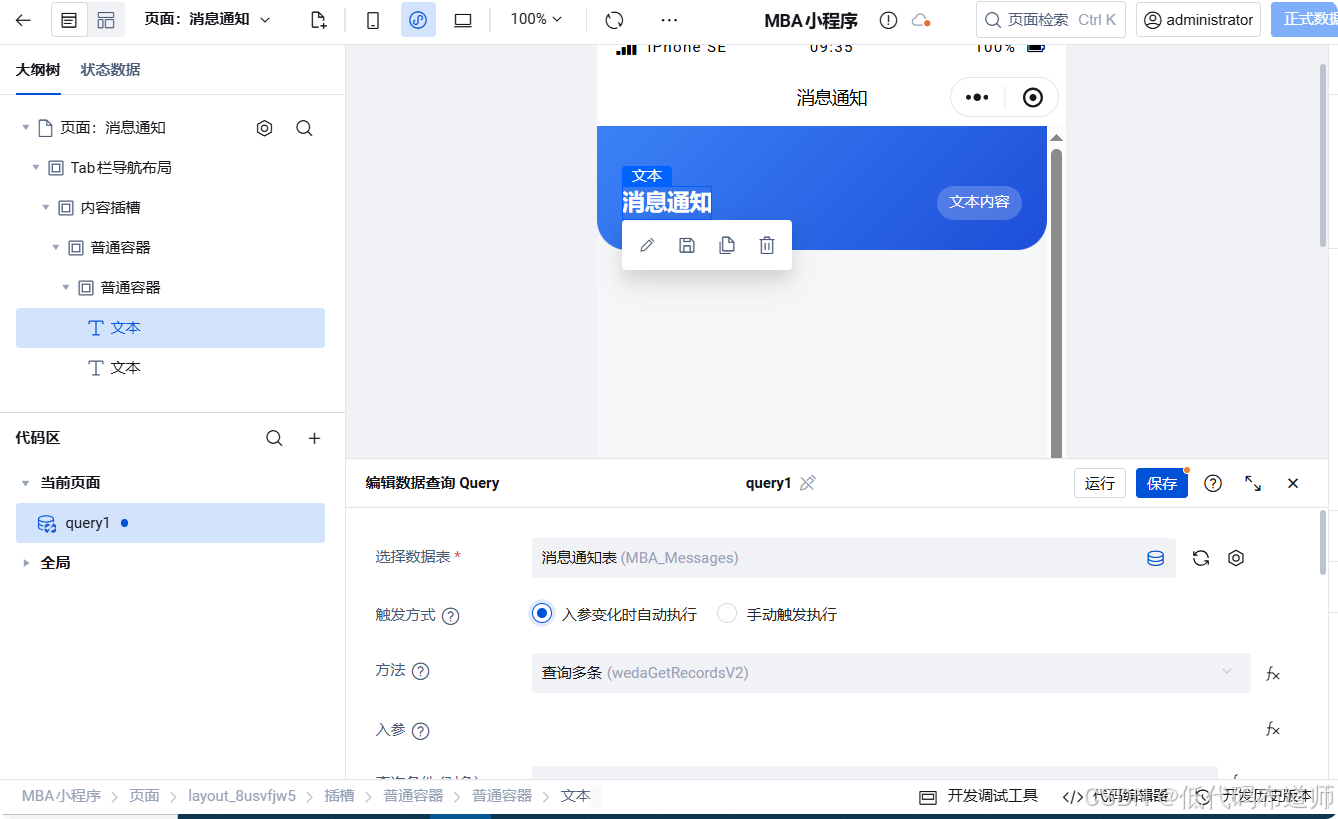The image size is (1338, 819).
Task: Click the cloud status icon
Action: (921, 20)
